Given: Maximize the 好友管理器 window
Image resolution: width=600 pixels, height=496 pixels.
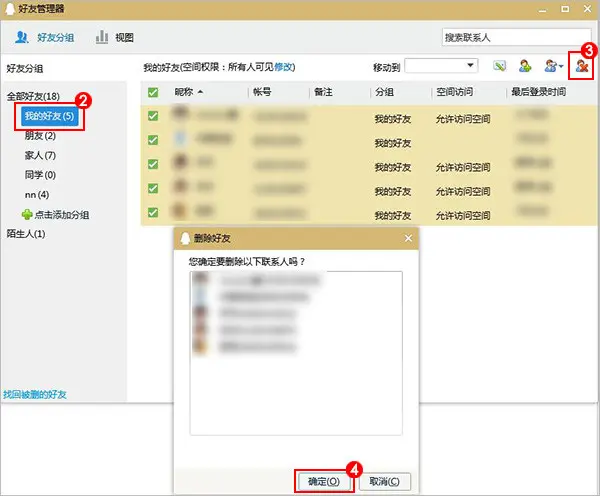Looking at the screenshot, I should click(x=565, y=9).
